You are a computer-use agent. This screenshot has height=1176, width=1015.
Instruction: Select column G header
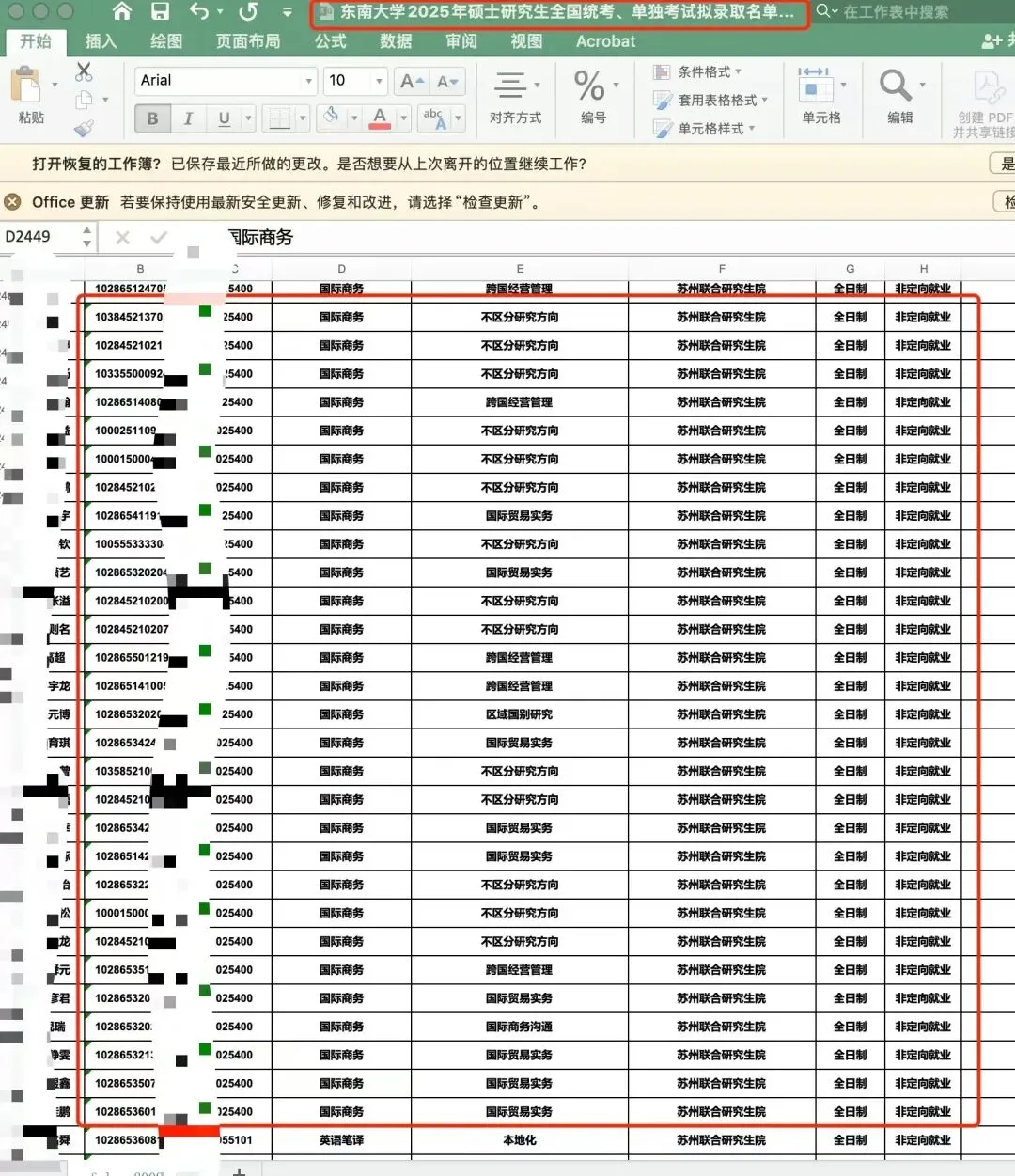[850, 268]
